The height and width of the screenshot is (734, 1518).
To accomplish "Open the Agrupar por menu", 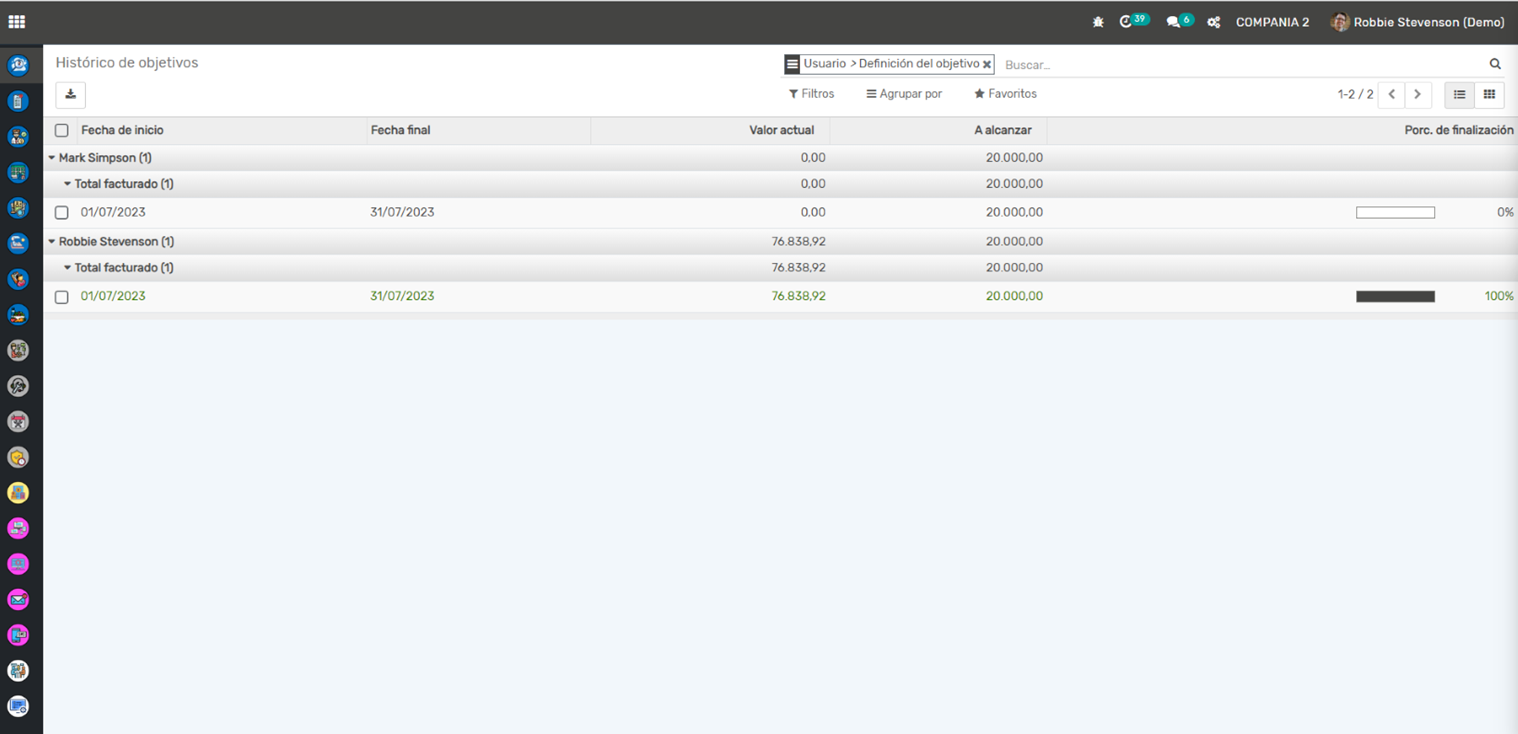I will 904,94.
